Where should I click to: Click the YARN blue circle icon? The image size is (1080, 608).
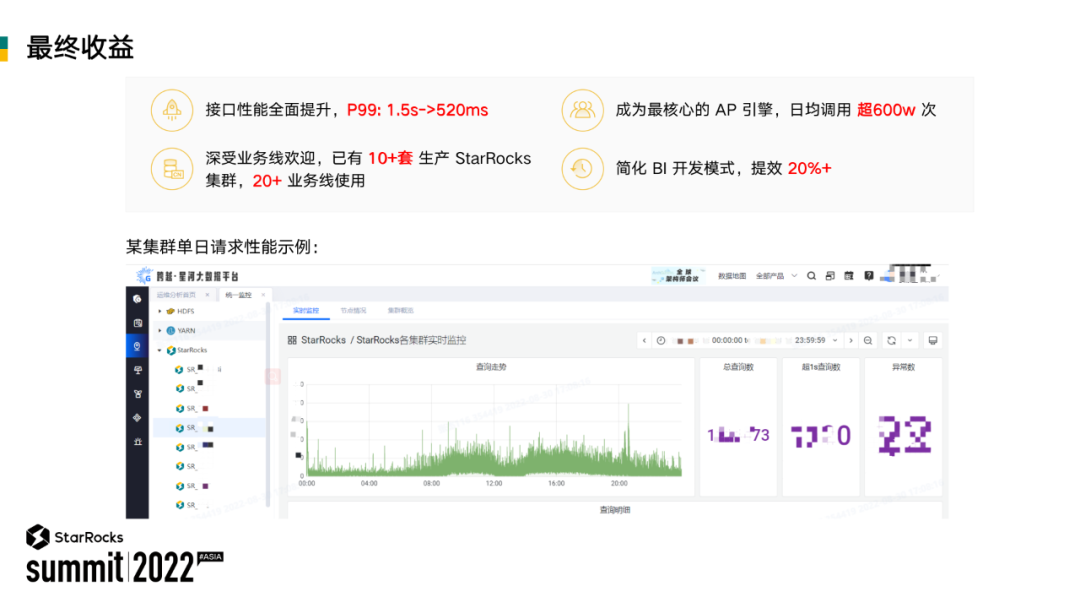coord(170,331)
